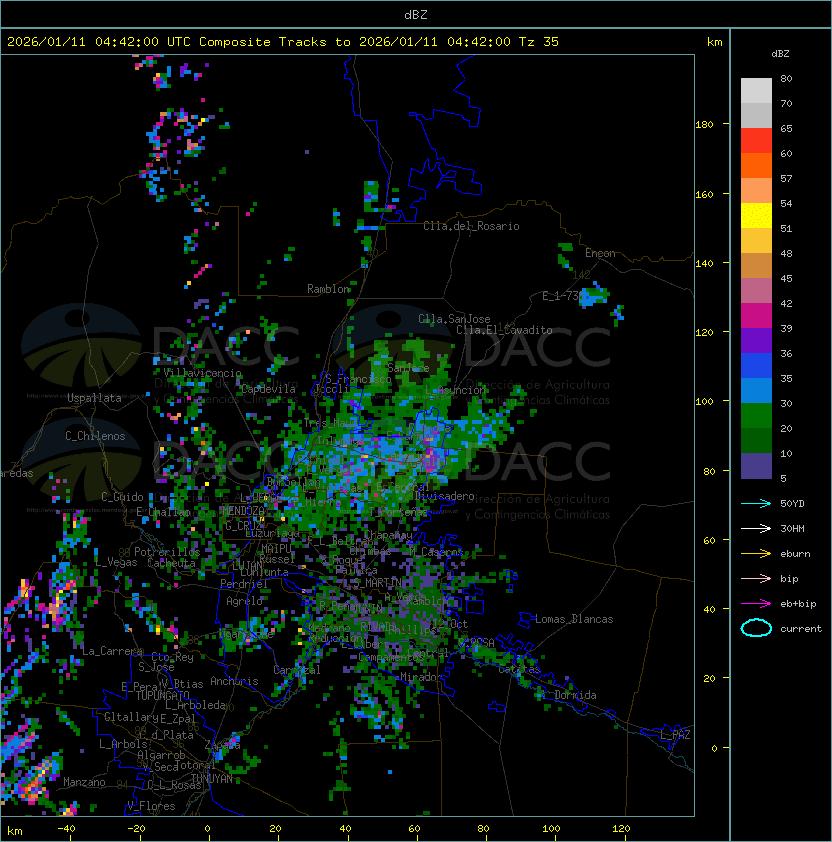
Task: Select the lightest gray swatch below 80
Action: 756,91
